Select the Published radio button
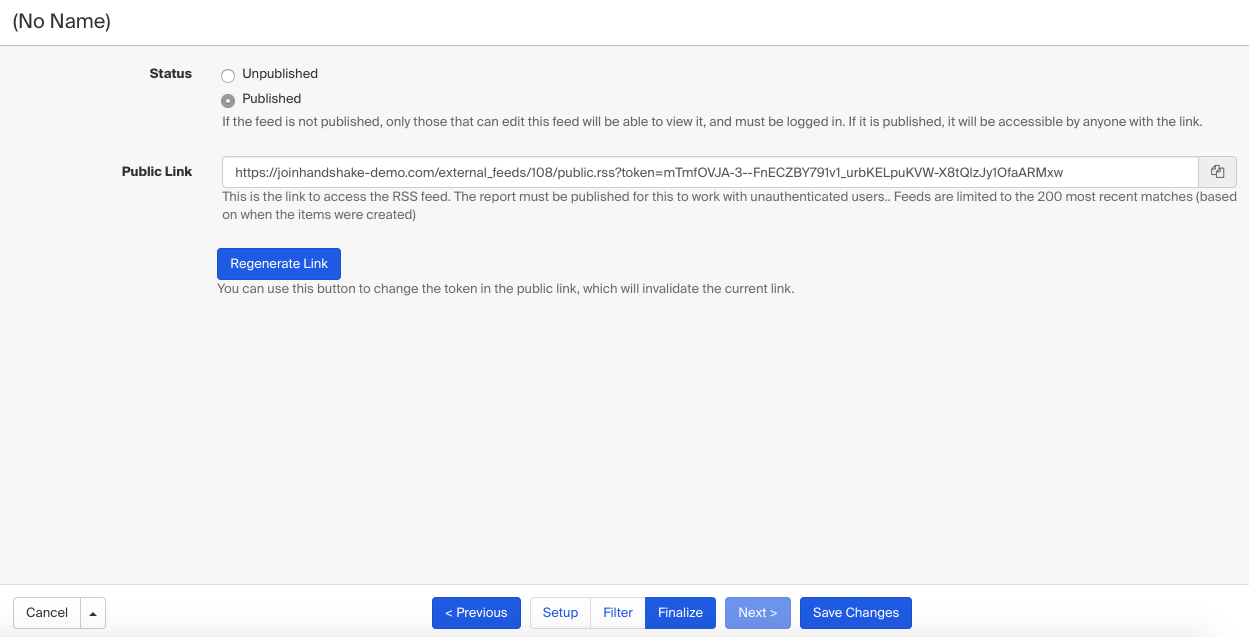Image resolution: width=1249 pixels, height=637 pixels. (228, 100)
